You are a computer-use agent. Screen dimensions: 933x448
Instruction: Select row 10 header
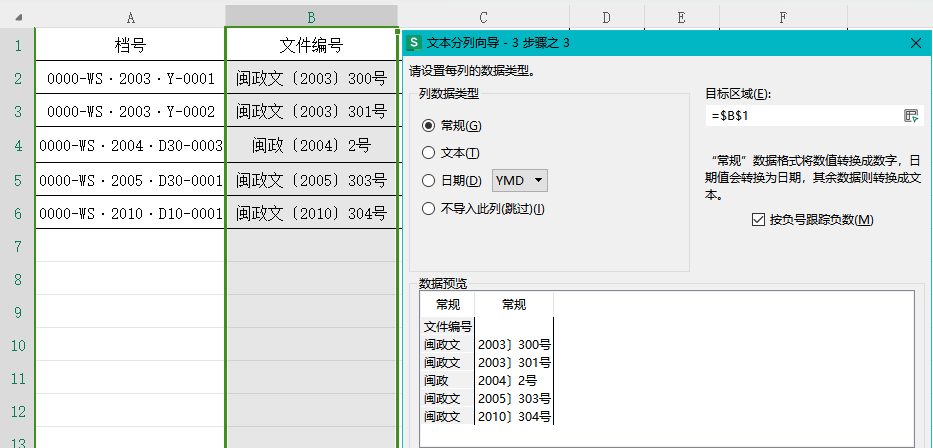coord(18,345)
